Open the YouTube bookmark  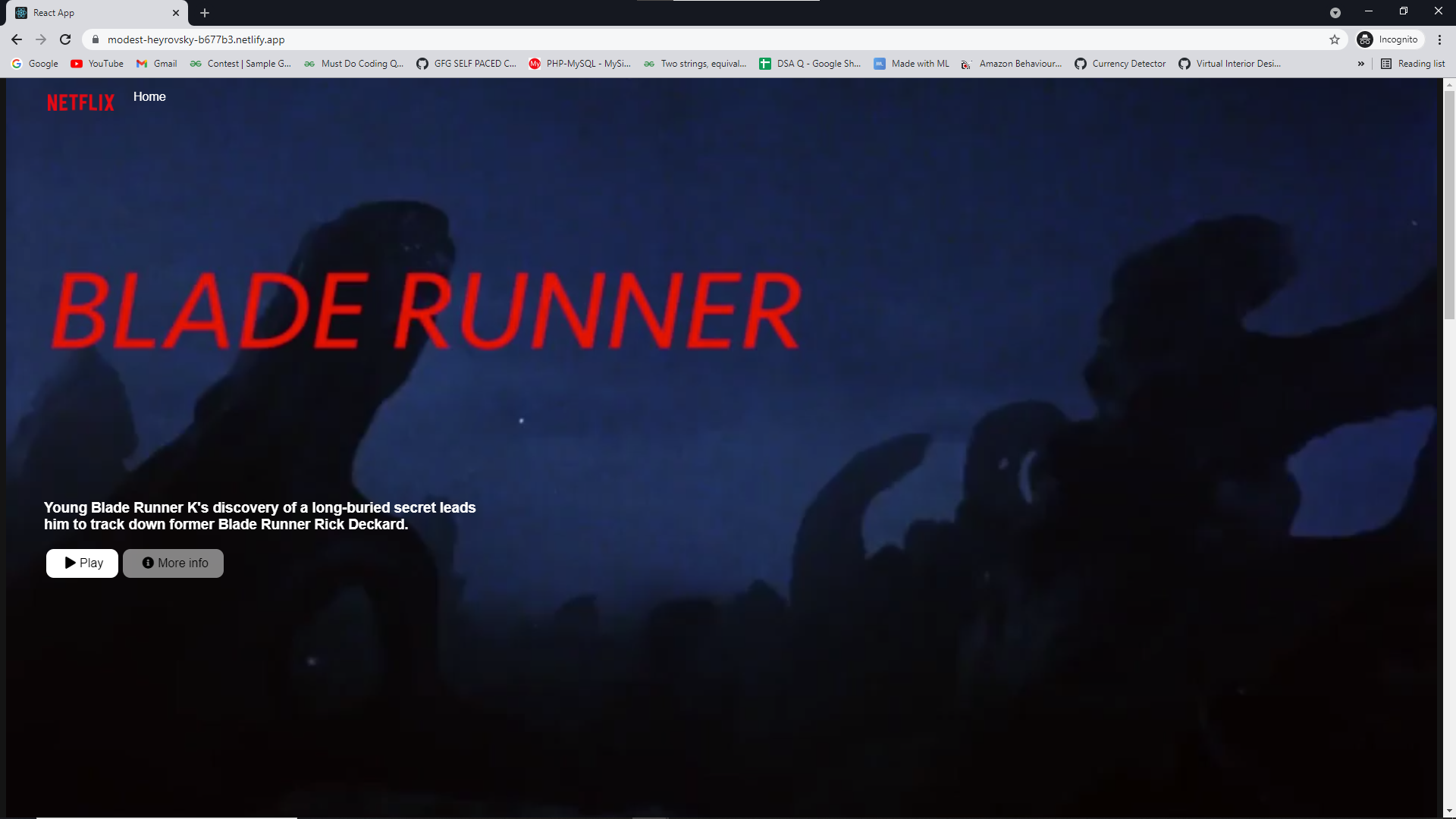97,64
